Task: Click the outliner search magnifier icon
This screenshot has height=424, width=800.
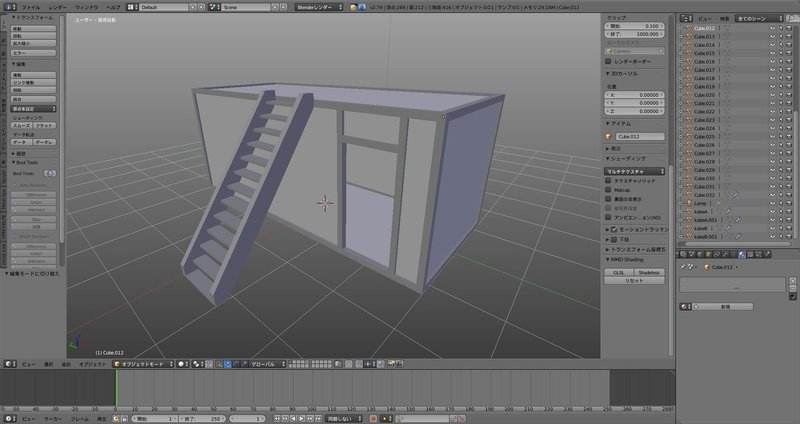Action: (790, 18)
